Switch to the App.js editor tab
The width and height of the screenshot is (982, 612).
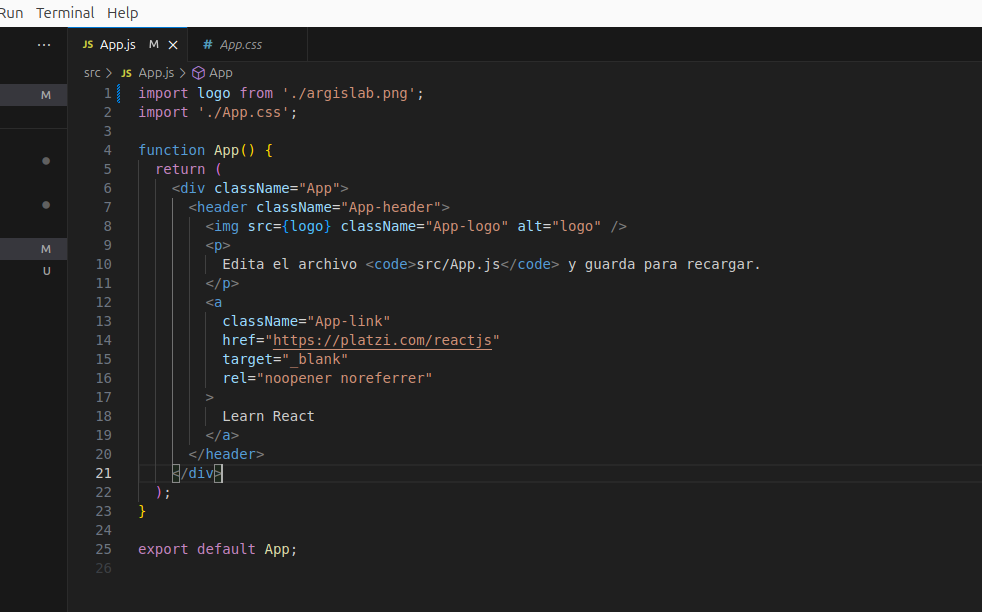tap(128, 44)
